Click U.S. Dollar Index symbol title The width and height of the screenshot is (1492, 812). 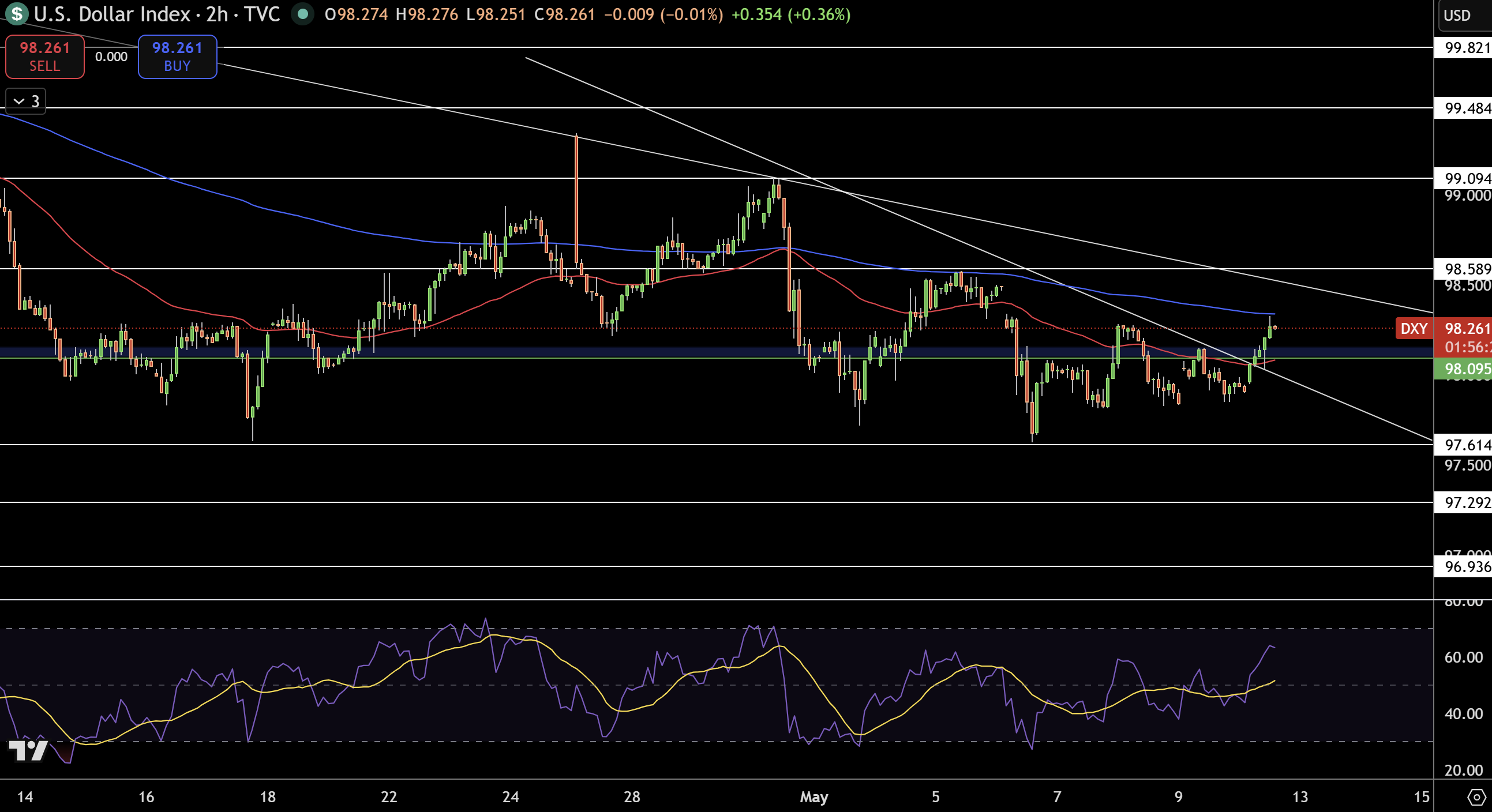[x=112, y=14]
